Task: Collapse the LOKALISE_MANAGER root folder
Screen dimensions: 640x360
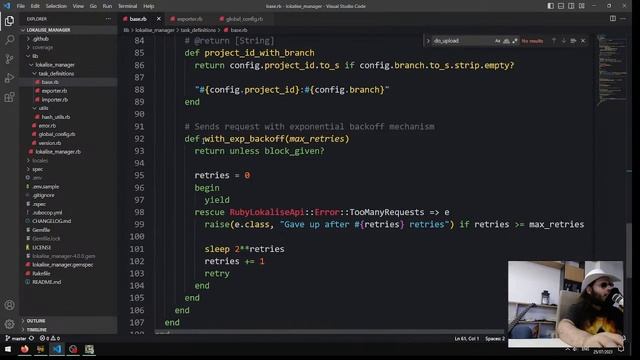Action: (x=48, y=30)
